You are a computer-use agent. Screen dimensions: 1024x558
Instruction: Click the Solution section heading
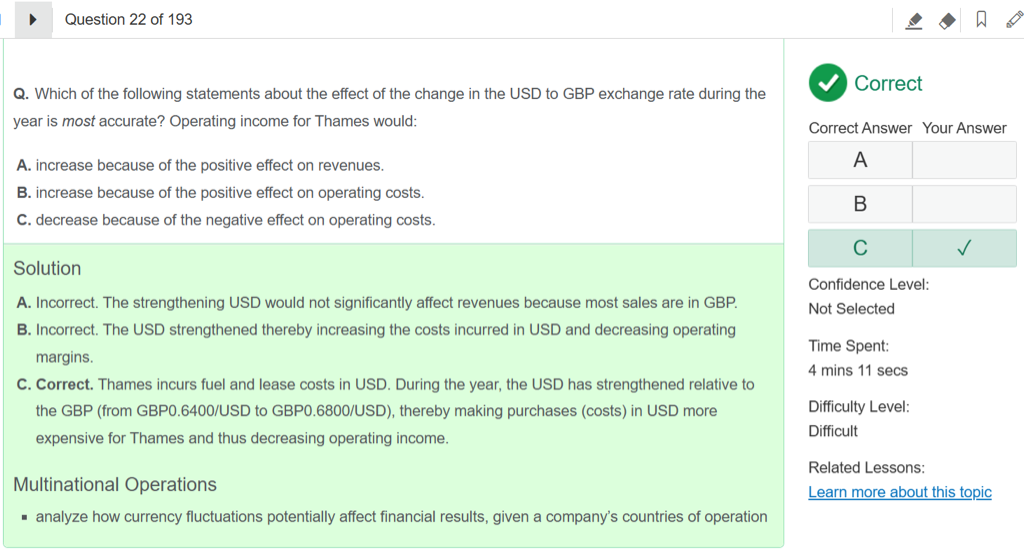point(47,269)
